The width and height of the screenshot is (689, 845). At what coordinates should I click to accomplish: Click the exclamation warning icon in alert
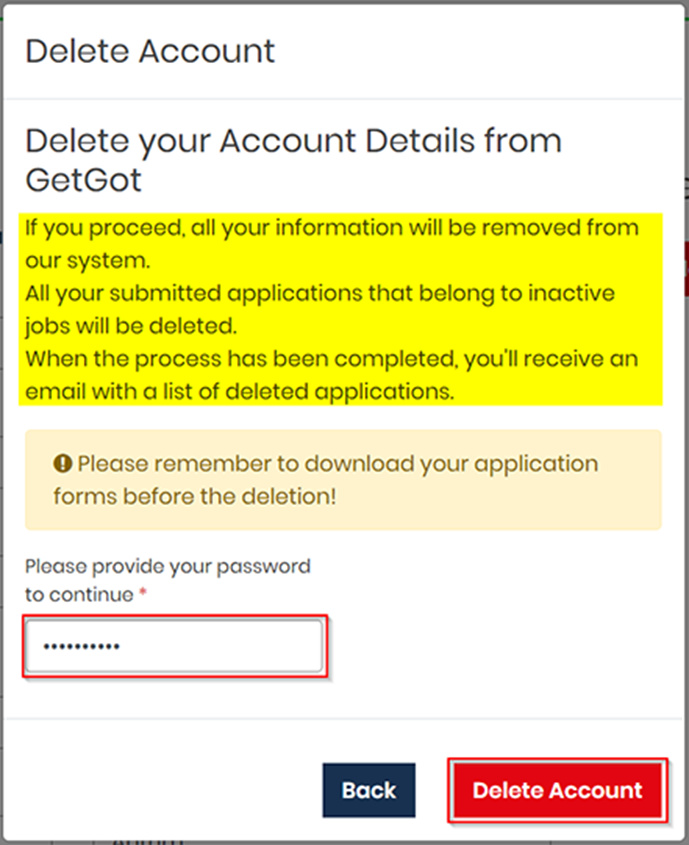(62, 463)
